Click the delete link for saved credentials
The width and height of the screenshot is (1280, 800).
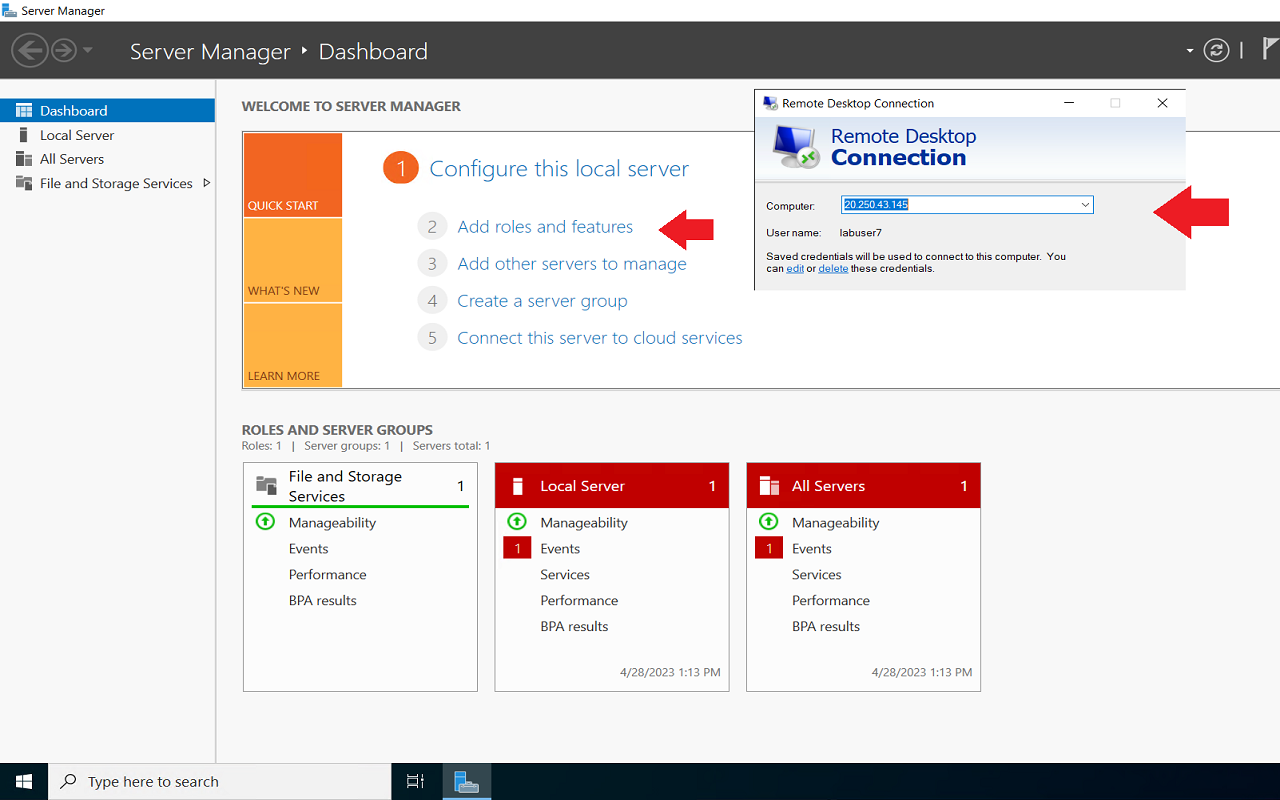coord(833,268)
